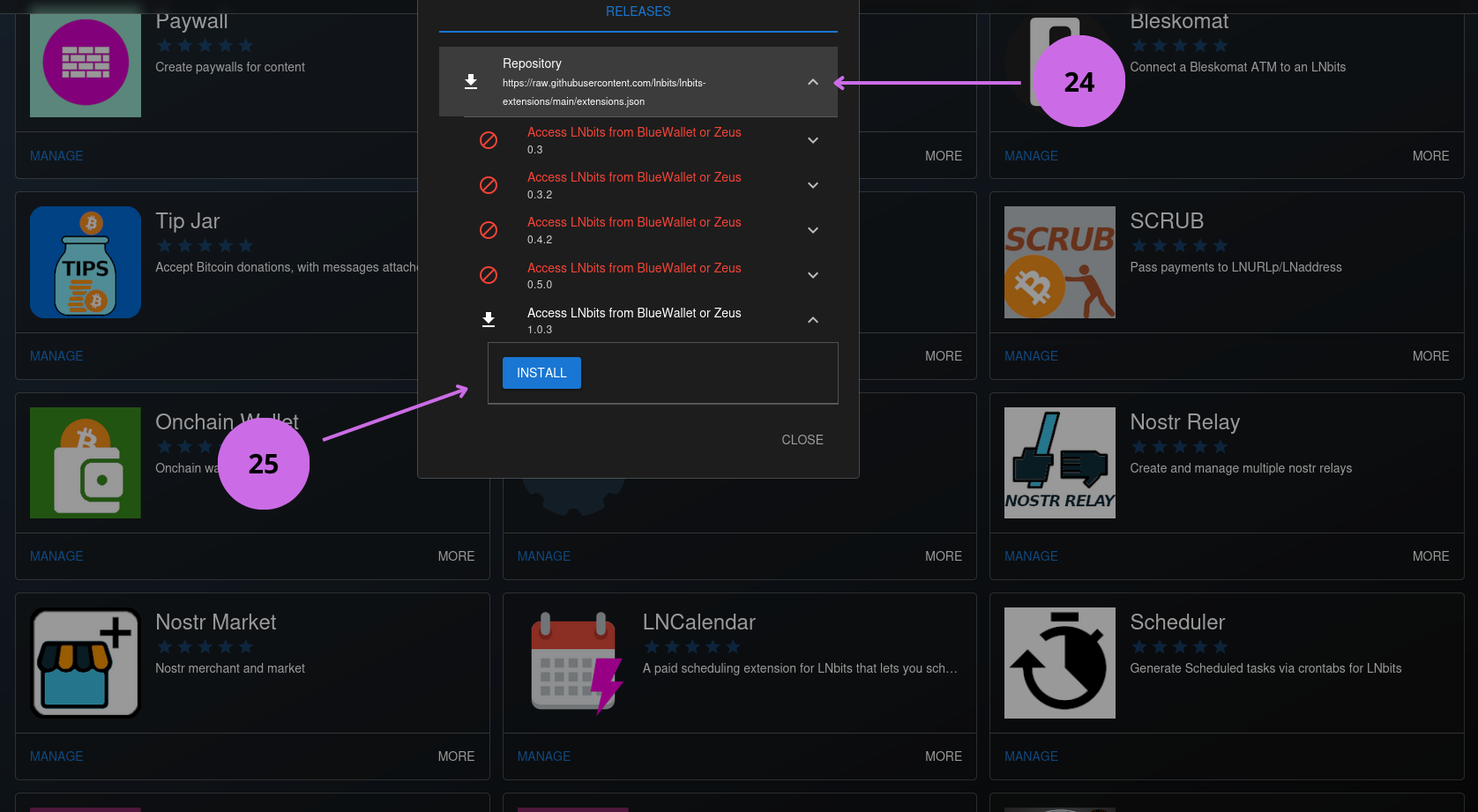Image resolution: width=1478 pixels, height=812 pixels.
Task: Open MANAGE for LNCalendar extension
Action: coord(544,756)
